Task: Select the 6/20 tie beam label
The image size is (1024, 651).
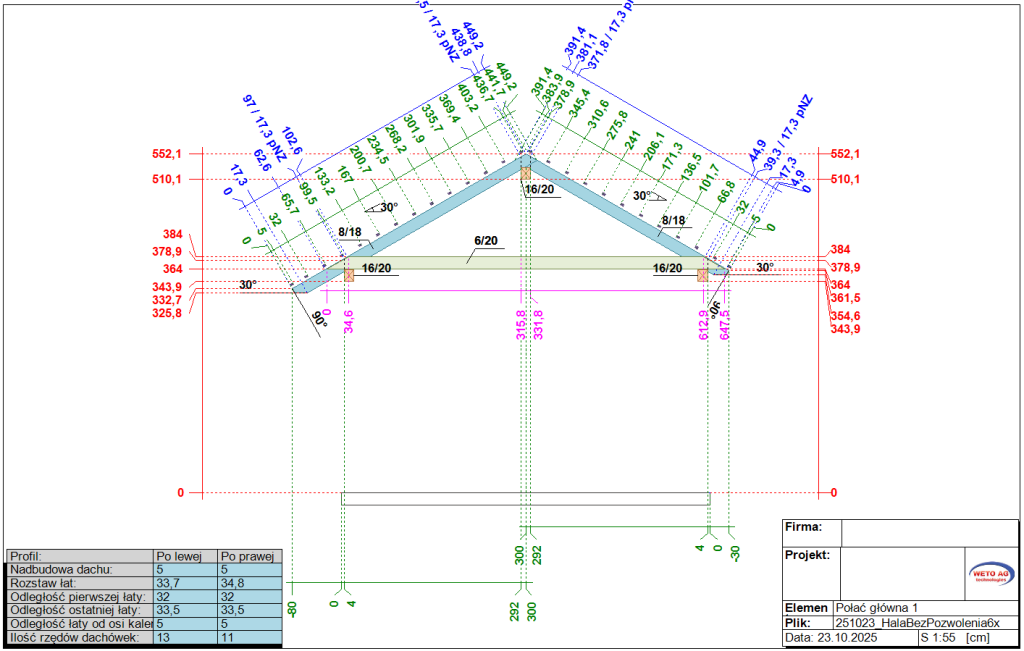Action: [485, 241]
